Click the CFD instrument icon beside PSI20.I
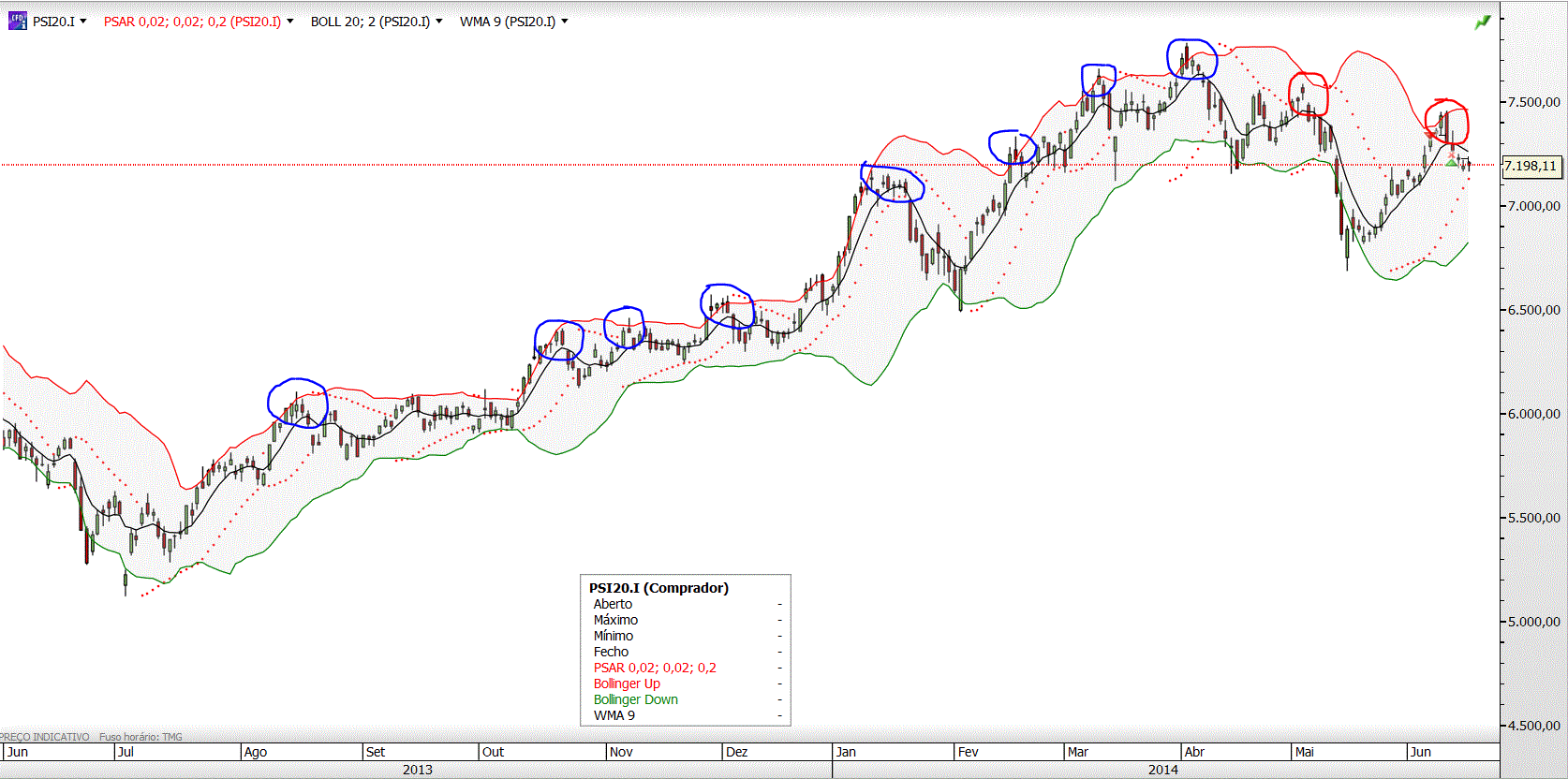The image size is (1568, 779). click(x=17, y=21)
